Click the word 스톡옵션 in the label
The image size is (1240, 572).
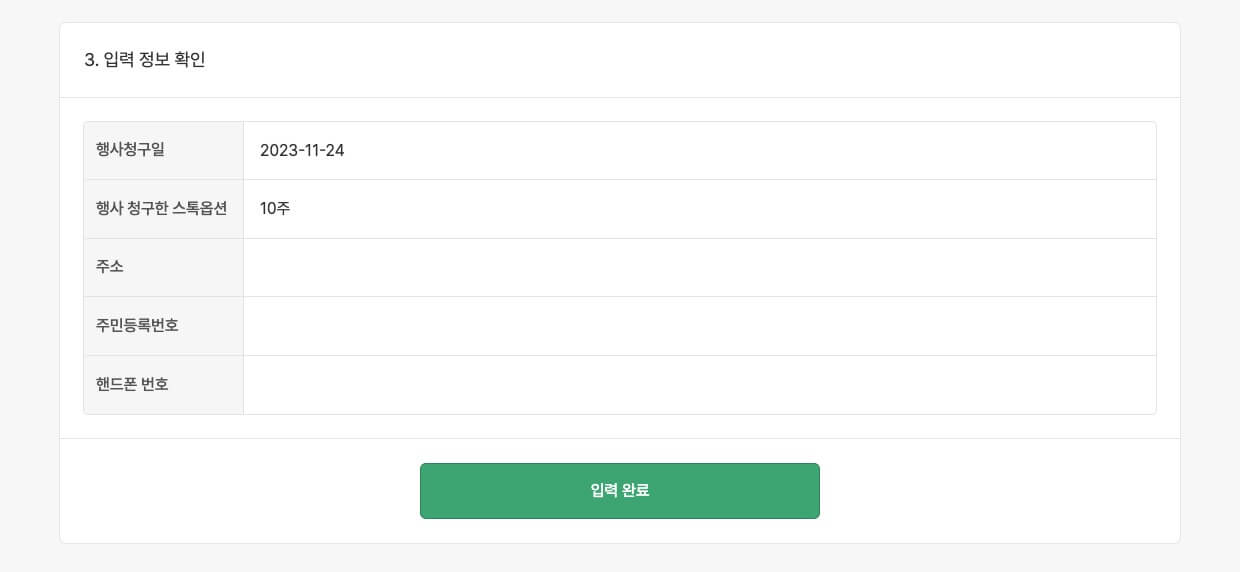point(200,208)
